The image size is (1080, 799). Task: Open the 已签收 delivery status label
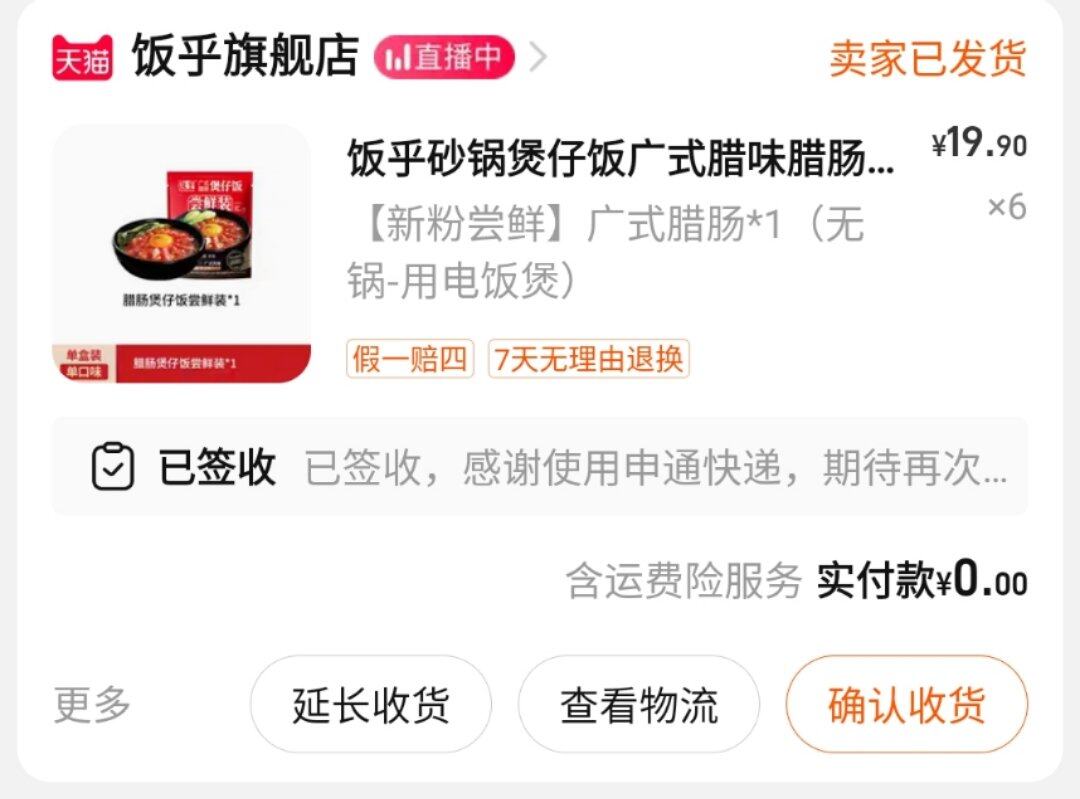click(218, 467)
